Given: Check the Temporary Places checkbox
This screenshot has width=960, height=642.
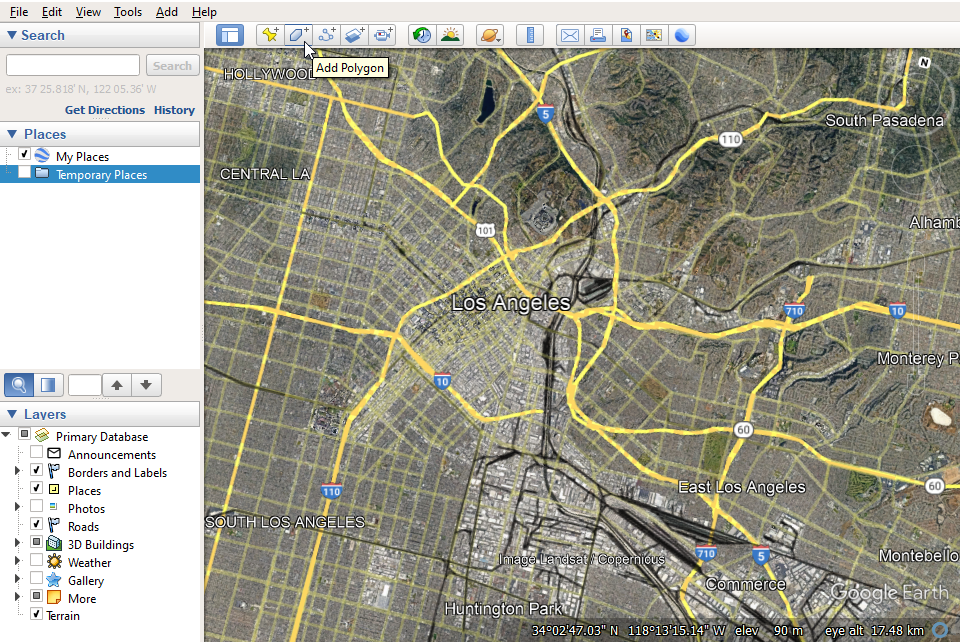Looking at the screenshot, I should (24, 173).
